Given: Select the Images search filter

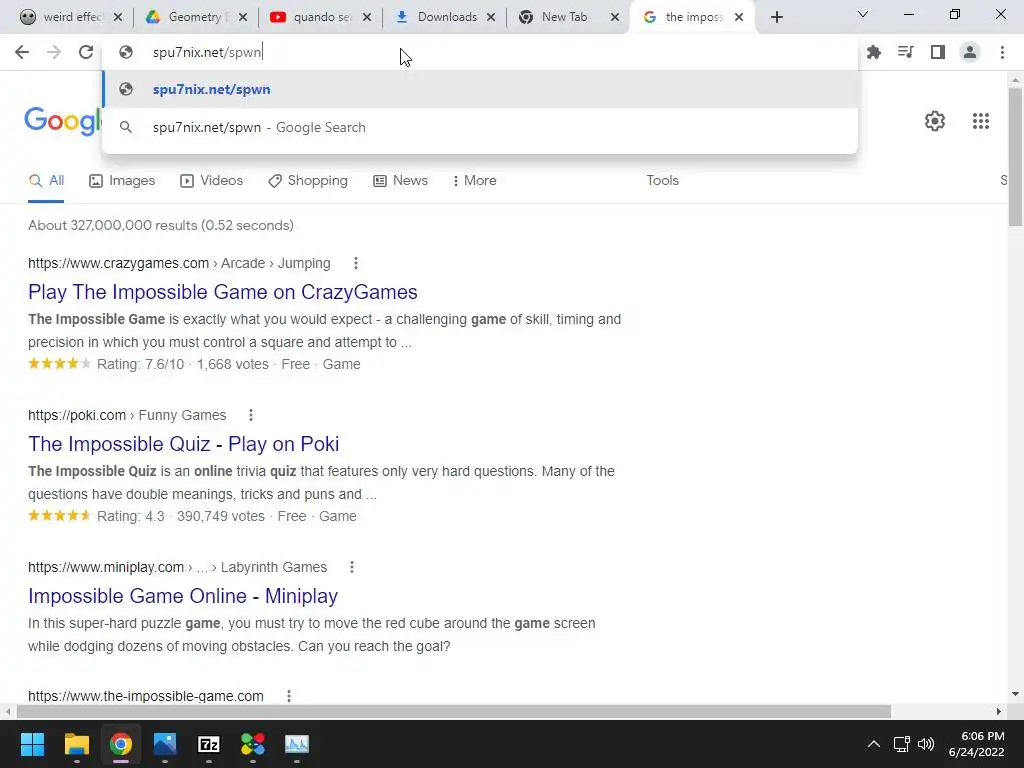Looking at the screenshot, I should point(122,181).
